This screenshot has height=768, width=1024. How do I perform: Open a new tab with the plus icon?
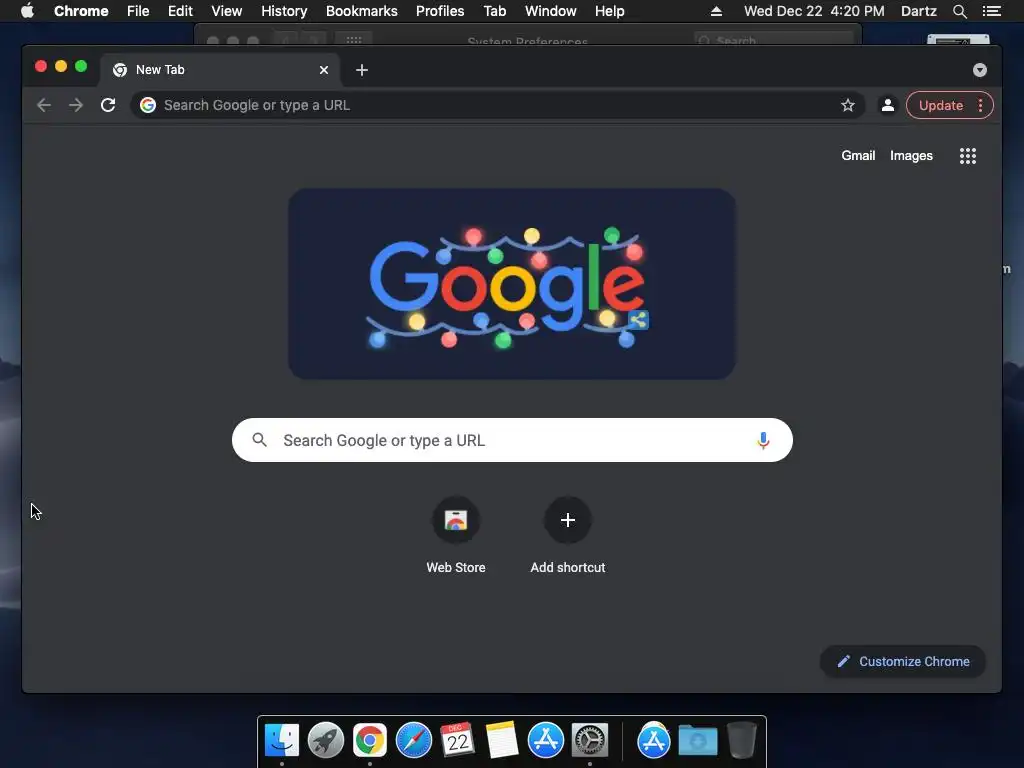click(362, 70)
